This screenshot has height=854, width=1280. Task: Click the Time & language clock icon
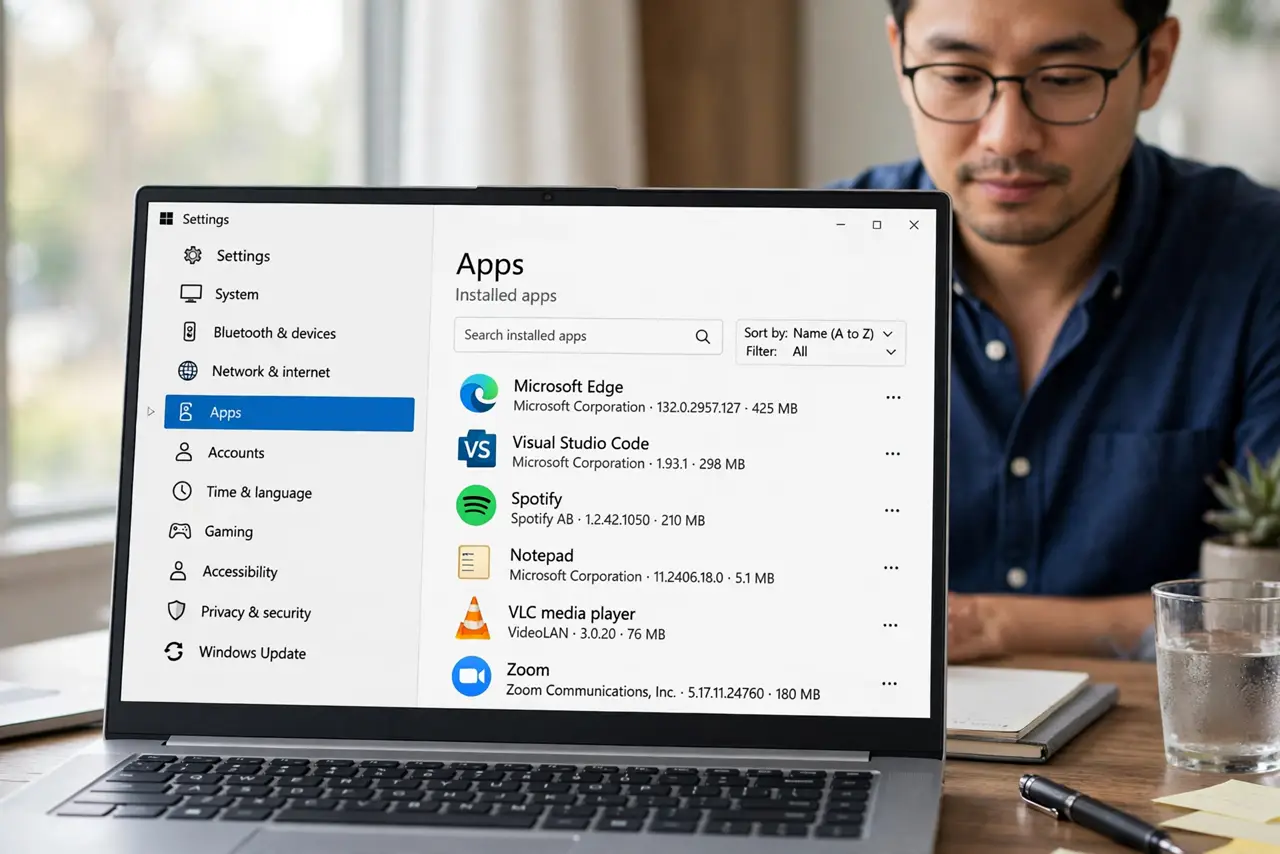click(182, 491)
